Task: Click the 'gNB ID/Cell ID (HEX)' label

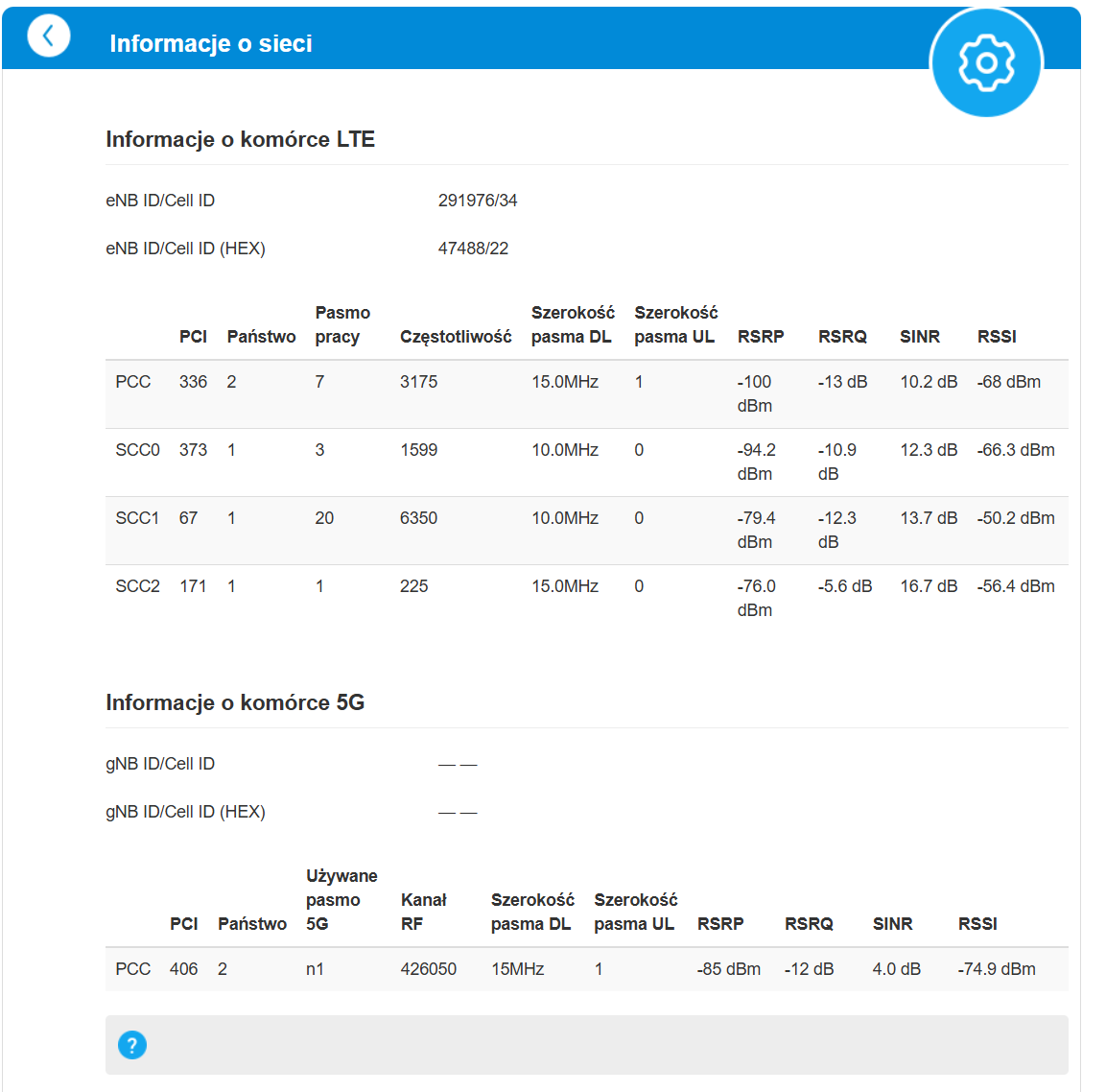Action: tap(185, 812)
